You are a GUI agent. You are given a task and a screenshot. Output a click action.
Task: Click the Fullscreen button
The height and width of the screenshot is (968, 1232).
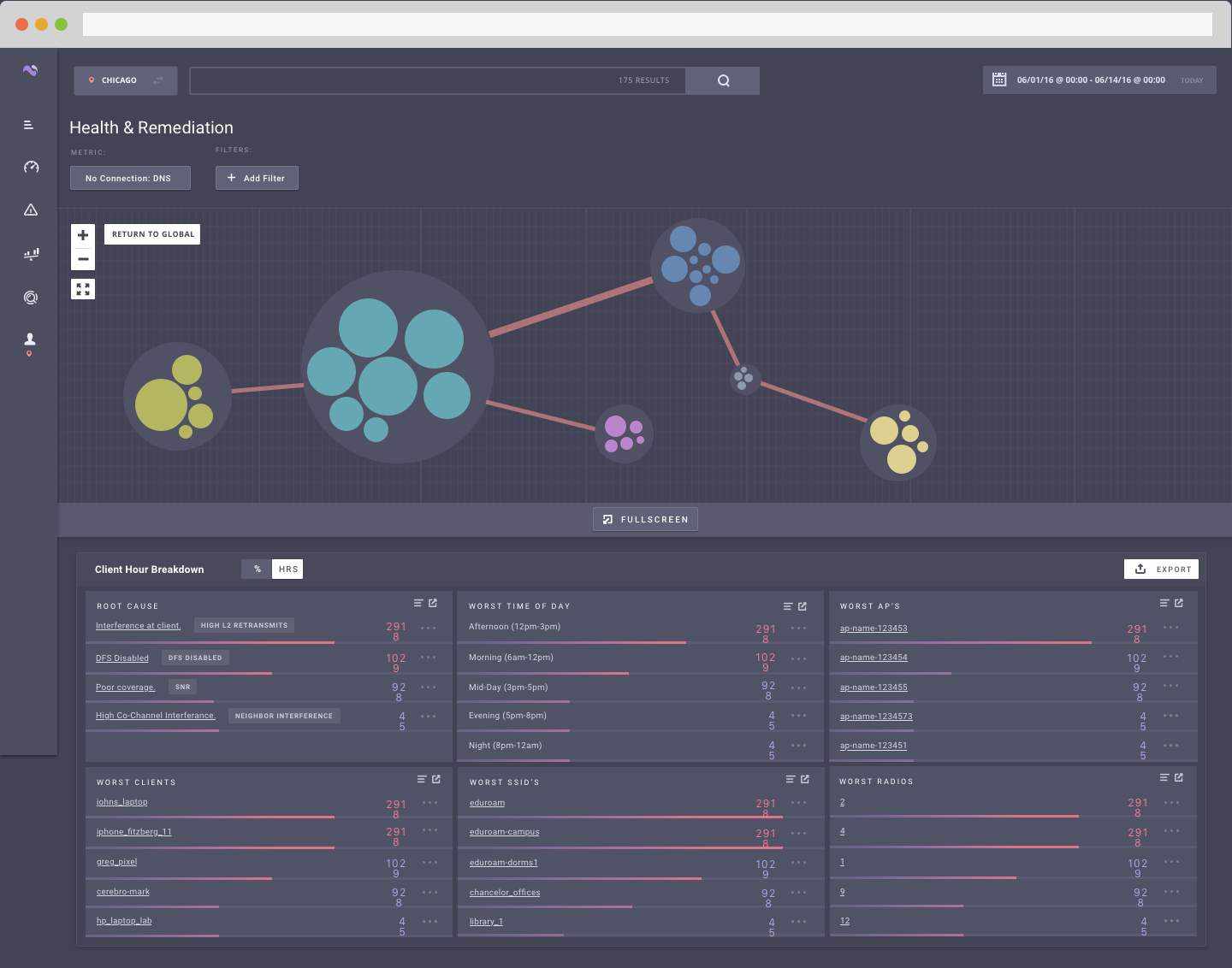[x=645, y=519]
